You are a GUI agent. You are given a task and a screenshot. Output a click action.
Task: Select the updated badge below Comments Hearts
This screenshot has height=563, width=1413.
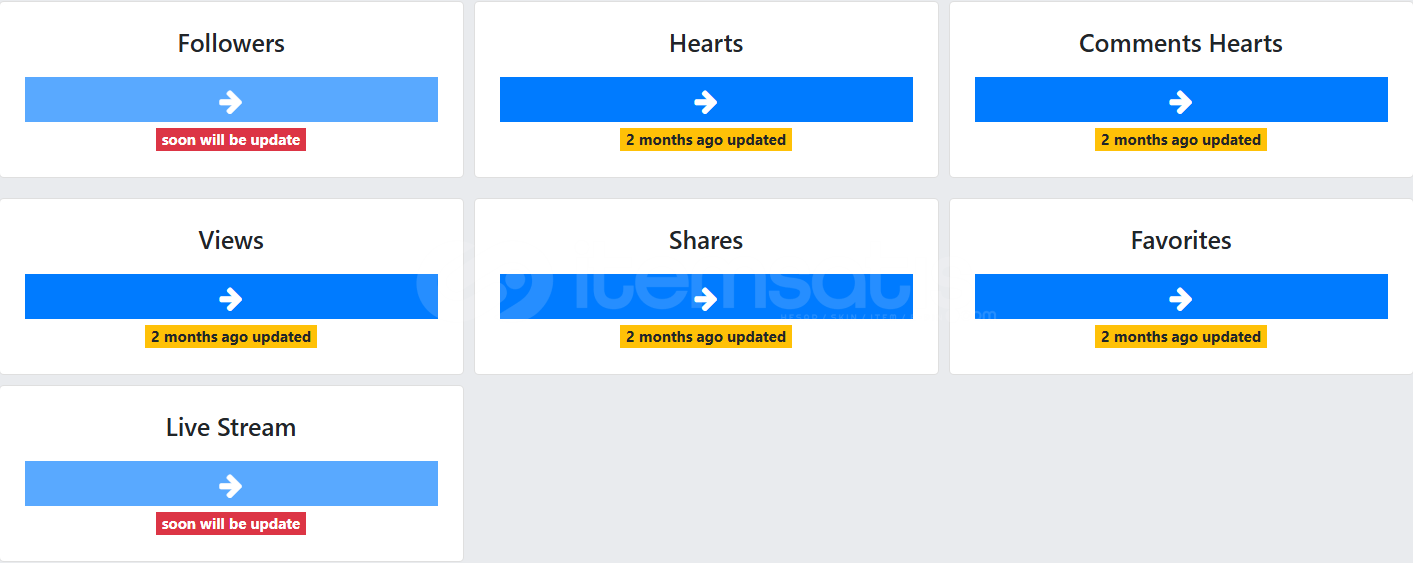click(1181, 140)
